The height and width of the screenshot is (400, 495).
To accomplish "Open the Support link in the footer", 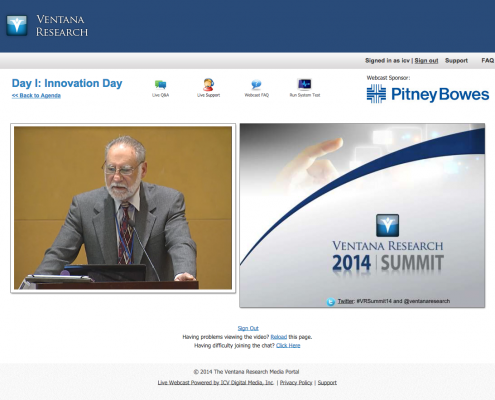I will click(x=327, y=383).
